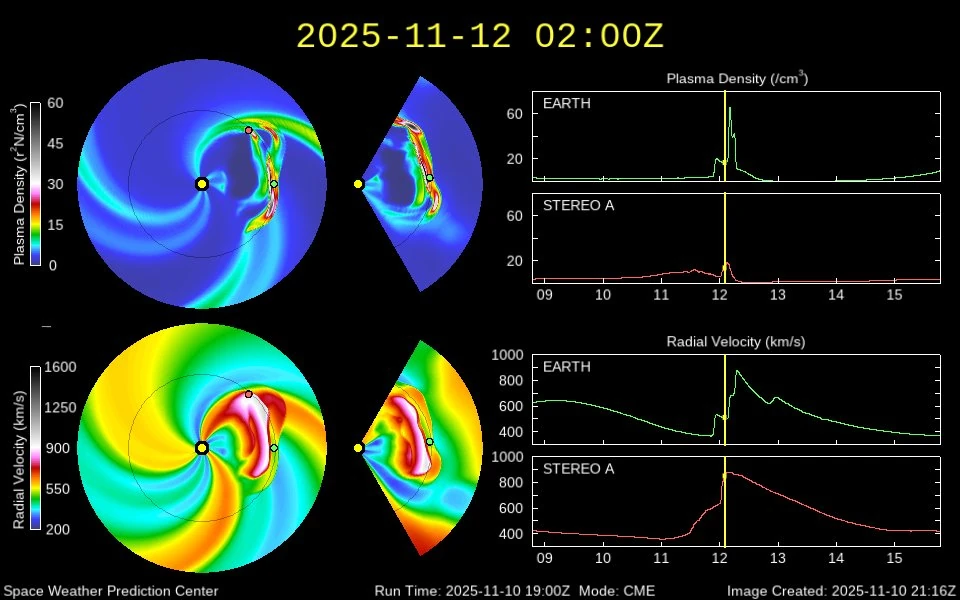Click the Earth marker in the density wedge view

point(430,178)
